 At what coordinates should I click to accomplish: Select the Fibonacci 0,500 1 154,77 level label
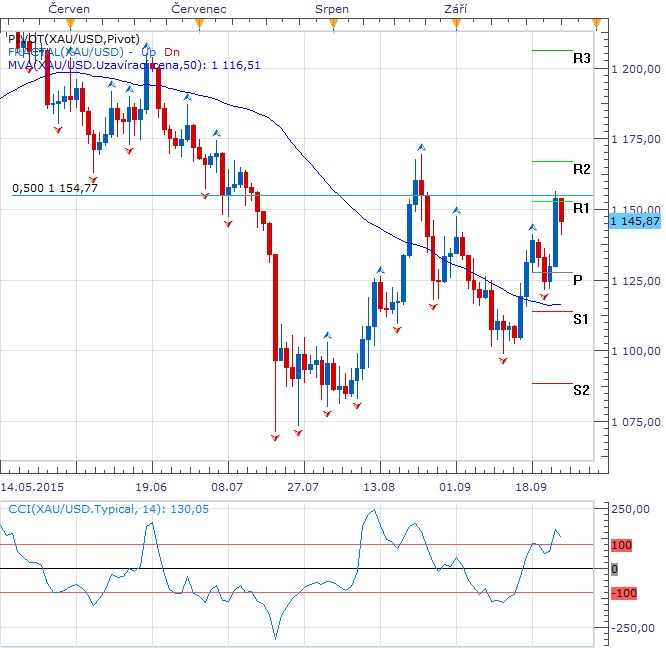tap(55, 187)
